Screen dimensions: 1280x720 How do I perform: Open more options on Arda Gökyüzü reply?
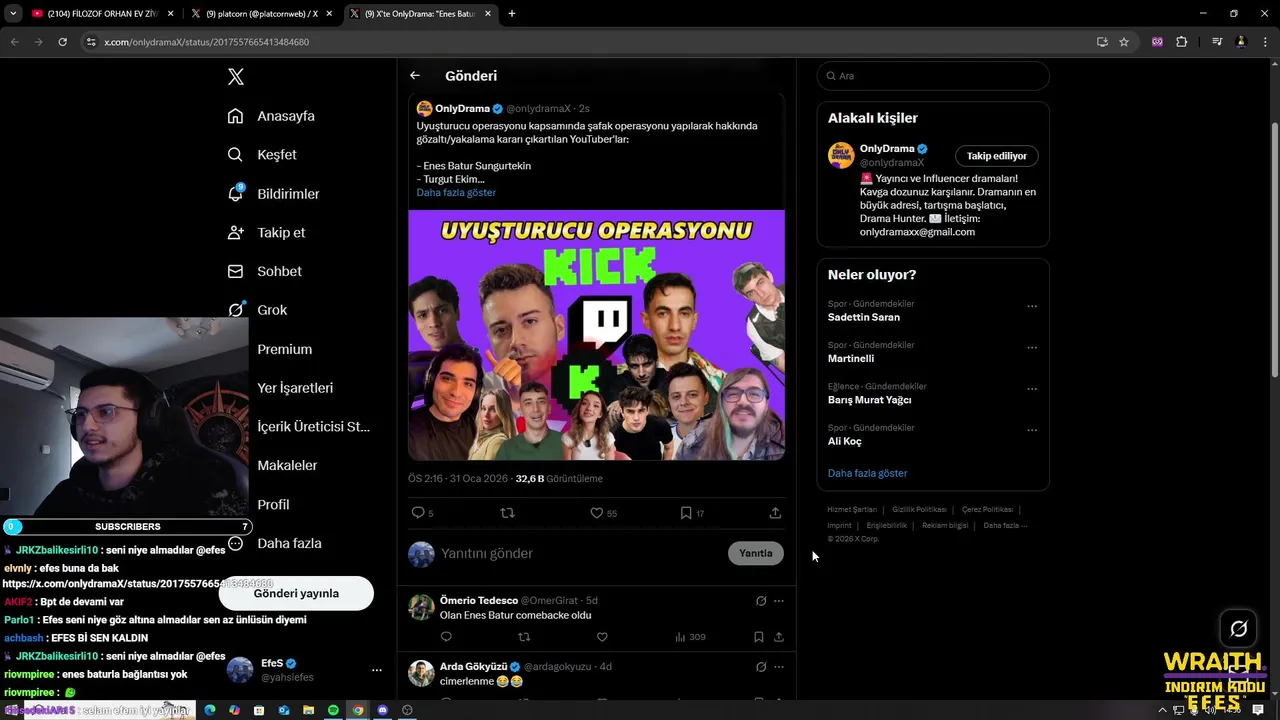pos(779,667)
